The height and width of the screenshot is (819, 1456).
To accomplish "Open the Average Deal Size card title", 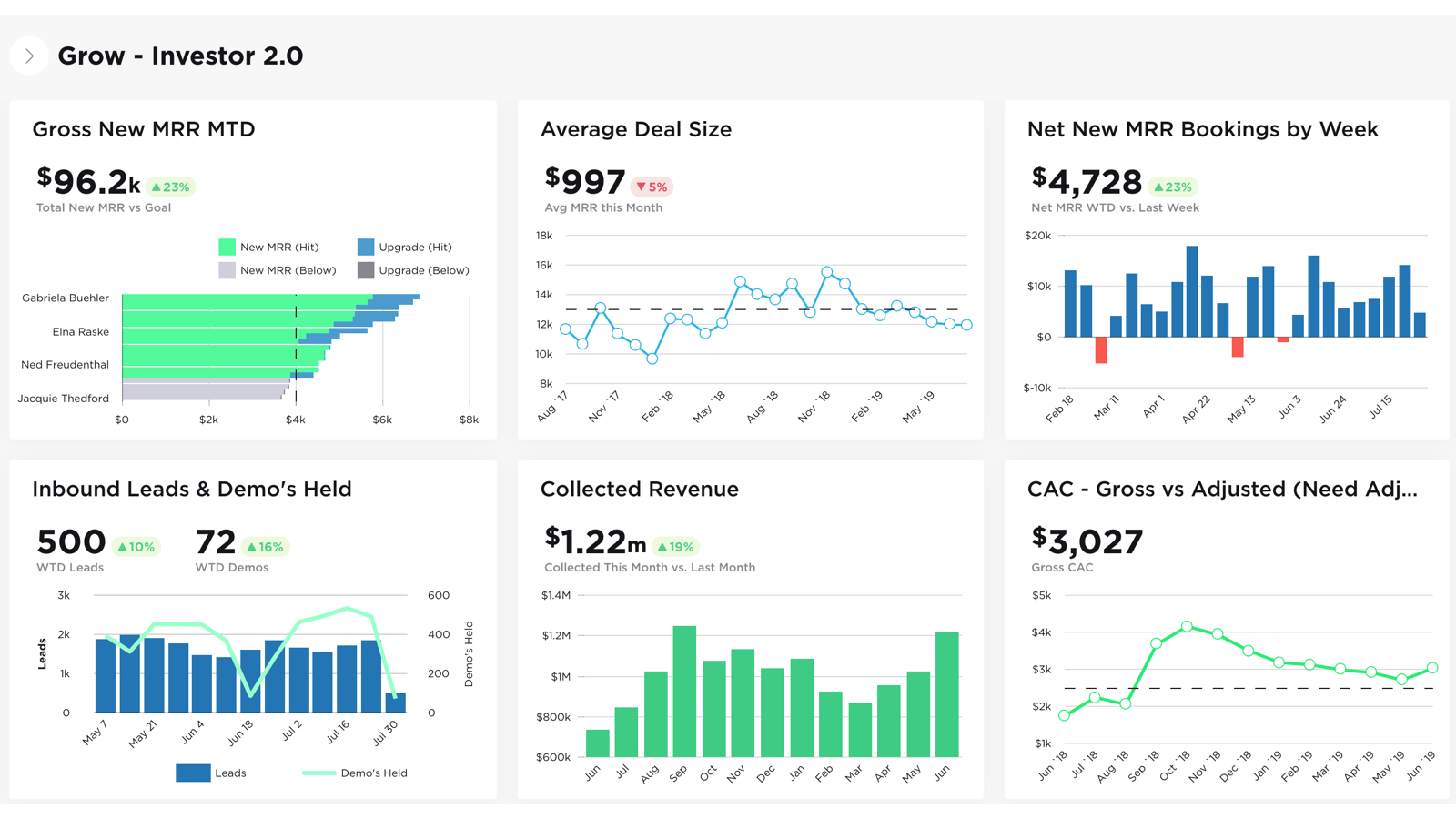I will click(636, 129).
